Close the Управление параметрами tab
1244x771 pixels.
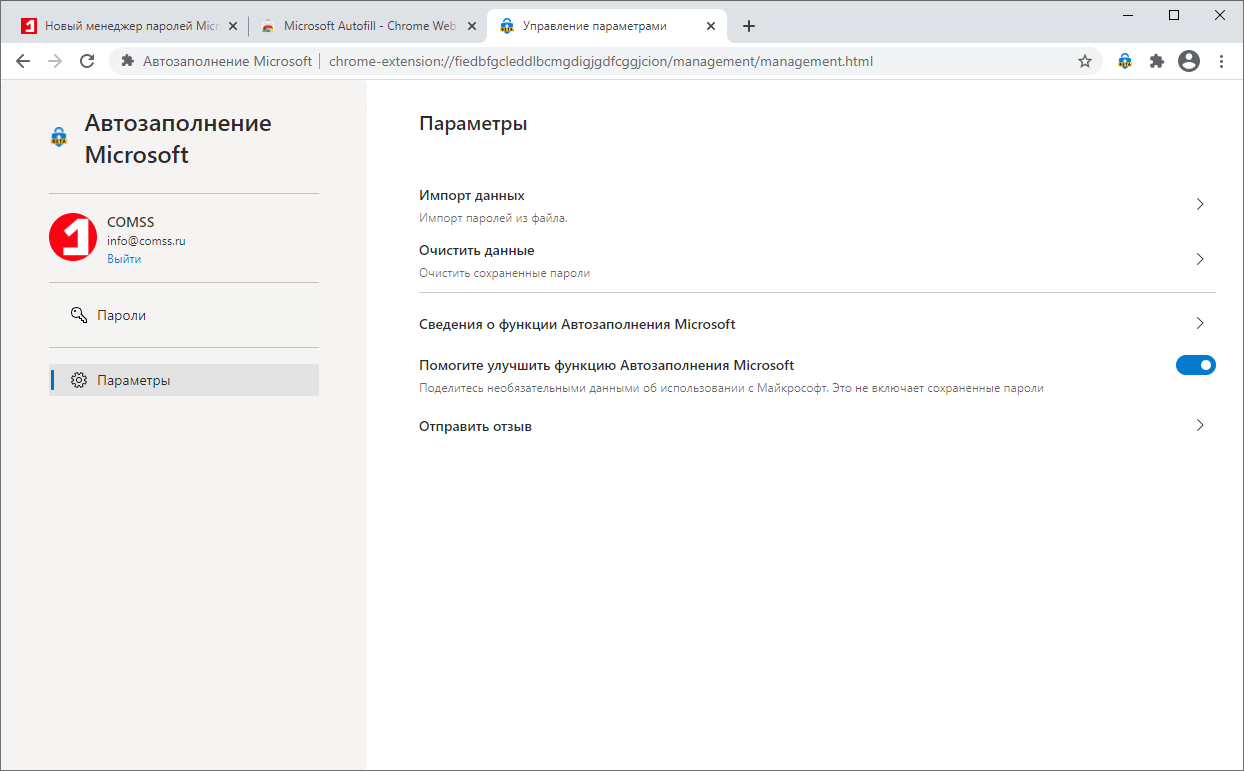tap(711, 26)
